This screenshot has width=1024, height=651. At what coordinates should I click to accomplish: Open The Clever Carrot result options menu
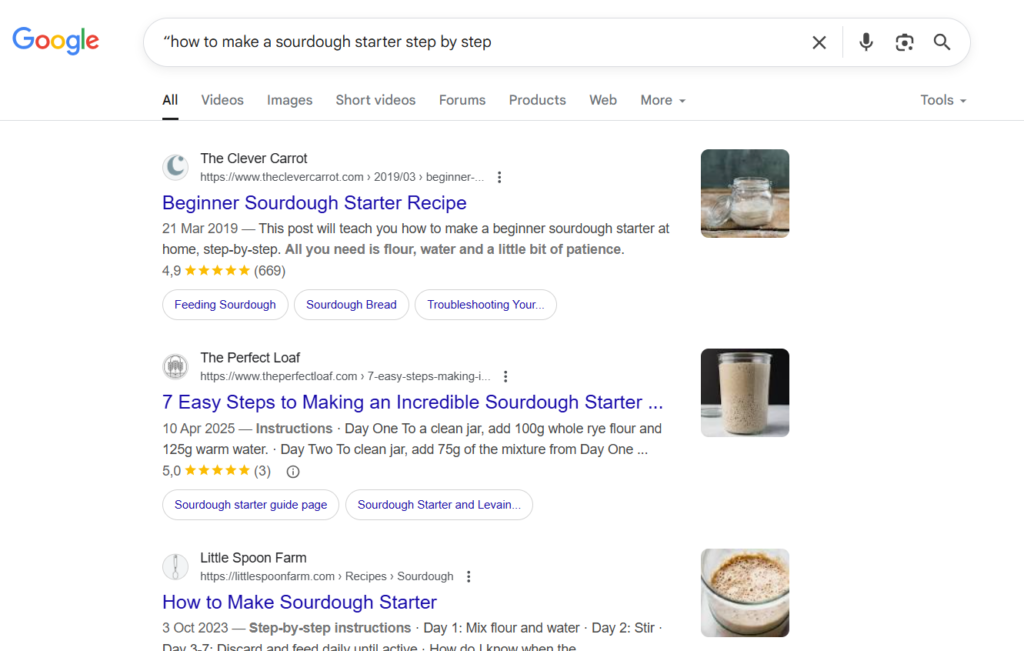[499, 177]
